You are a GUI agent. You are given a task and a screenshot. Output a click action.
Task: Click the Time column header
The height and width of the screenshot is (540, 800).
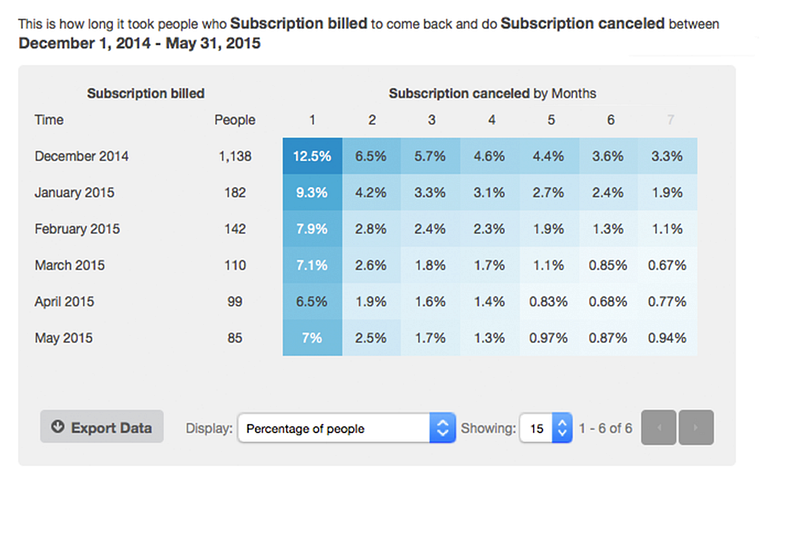[x=49, y=120]
